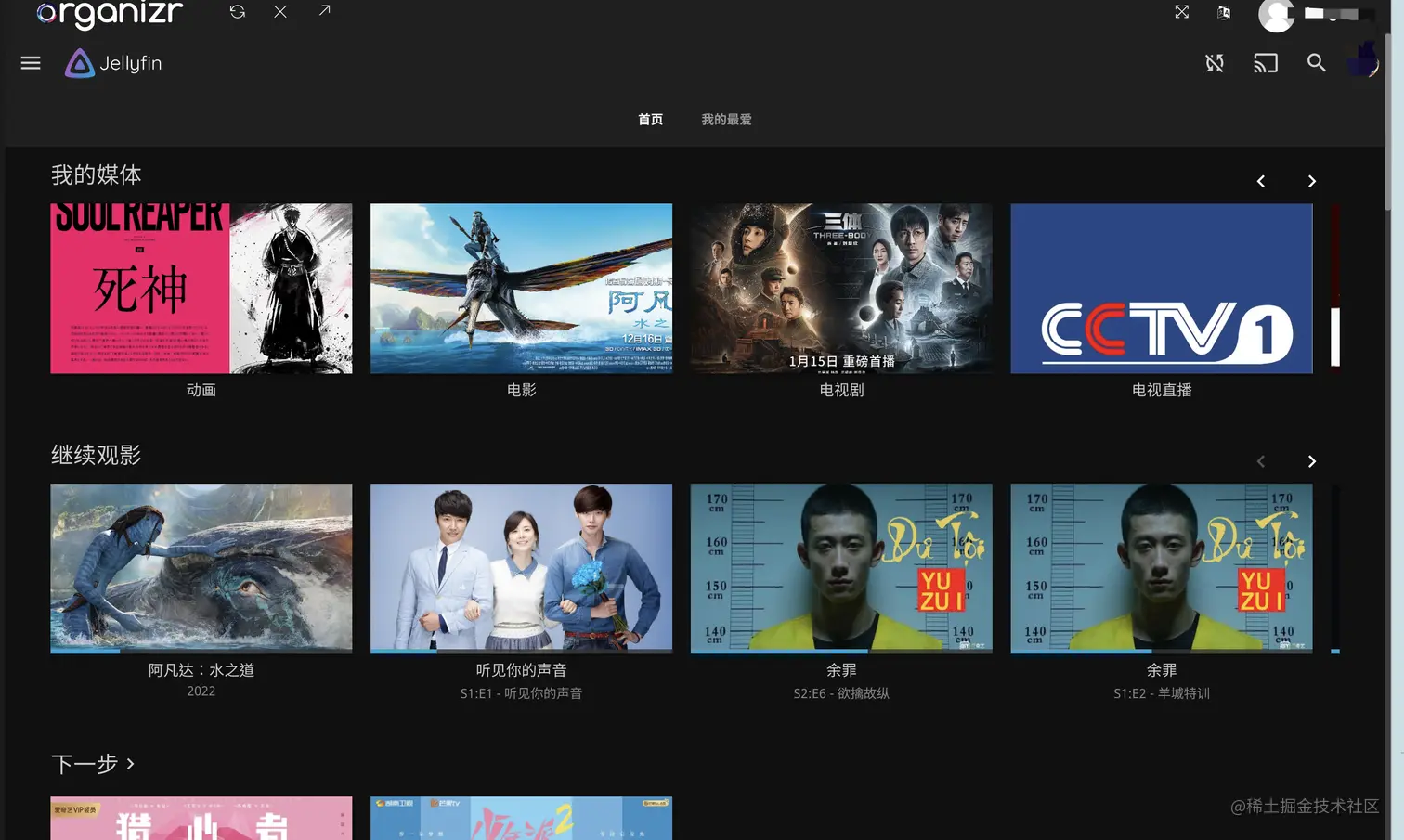1404x840 pixels.
Task: Click the Jellyfin logo
Action: (113, 63)
